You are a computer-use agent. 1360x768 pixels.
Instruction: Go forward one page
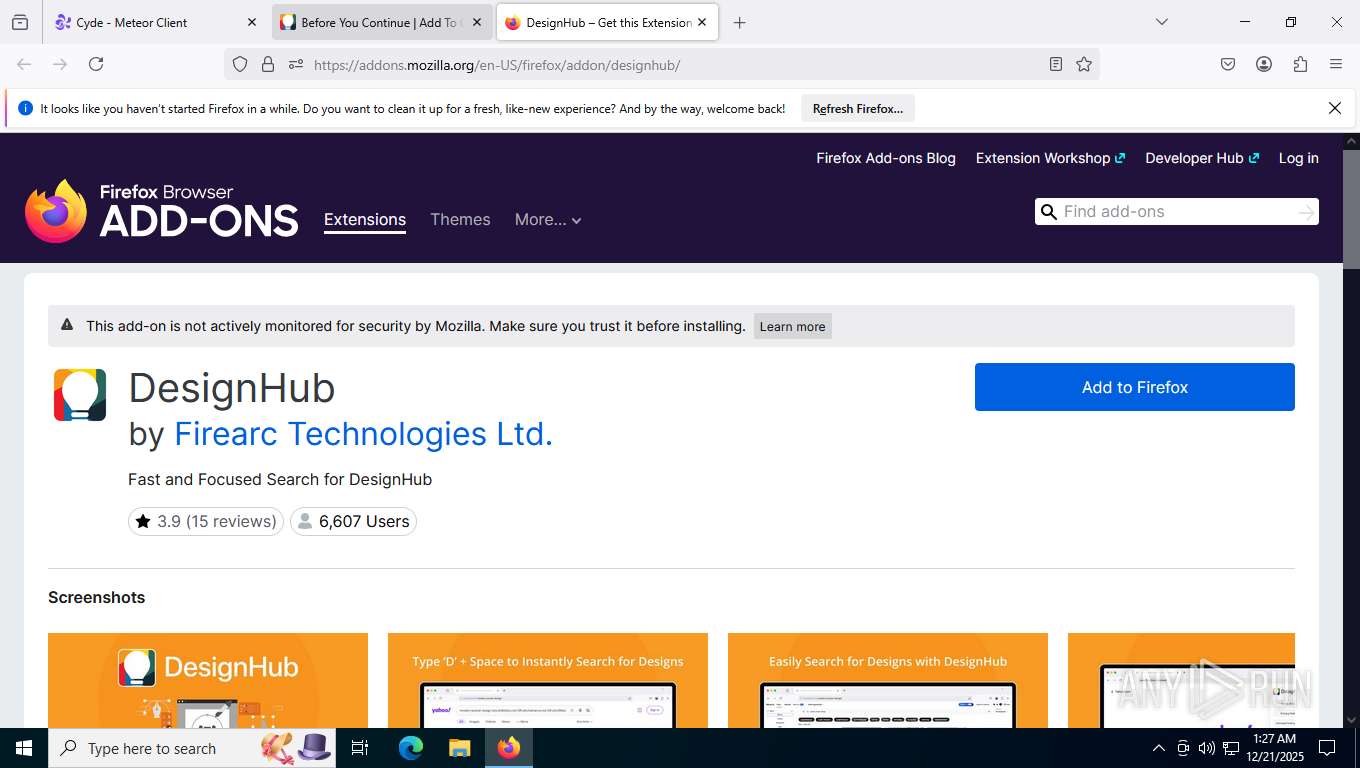[x=60, y=64]
